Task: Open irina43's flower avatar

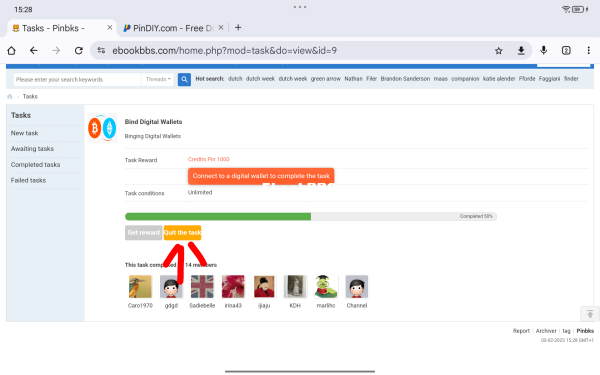Action: 233,286
